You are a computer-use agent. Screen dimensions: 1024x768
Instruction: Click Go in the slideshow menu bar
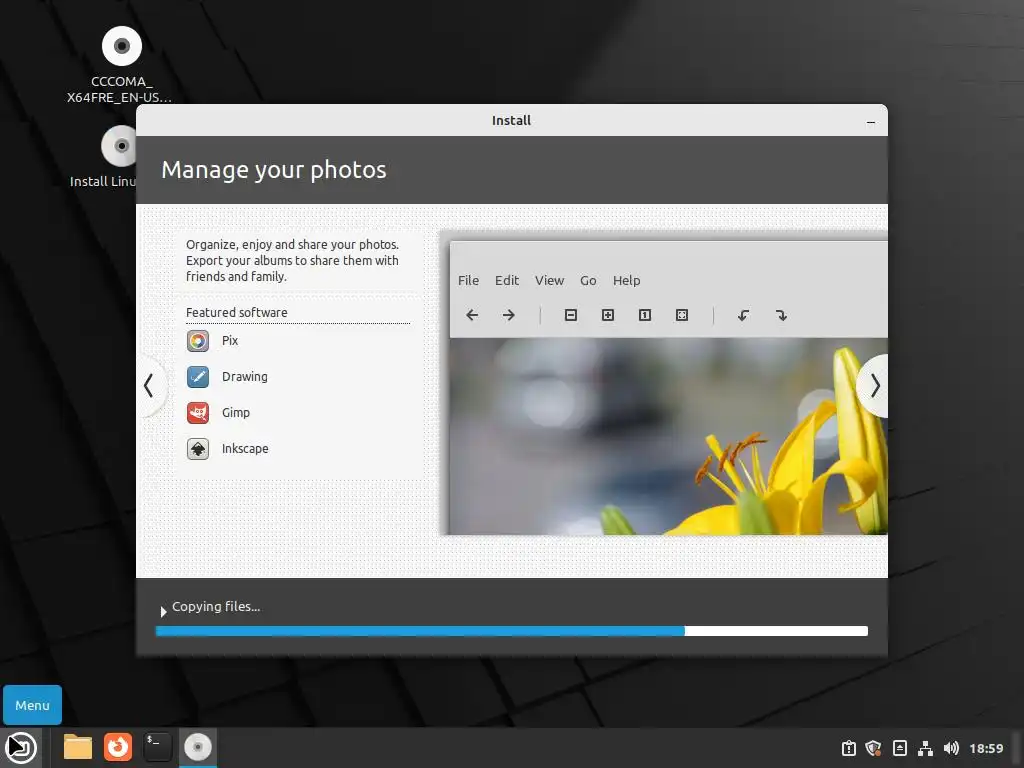588,281
